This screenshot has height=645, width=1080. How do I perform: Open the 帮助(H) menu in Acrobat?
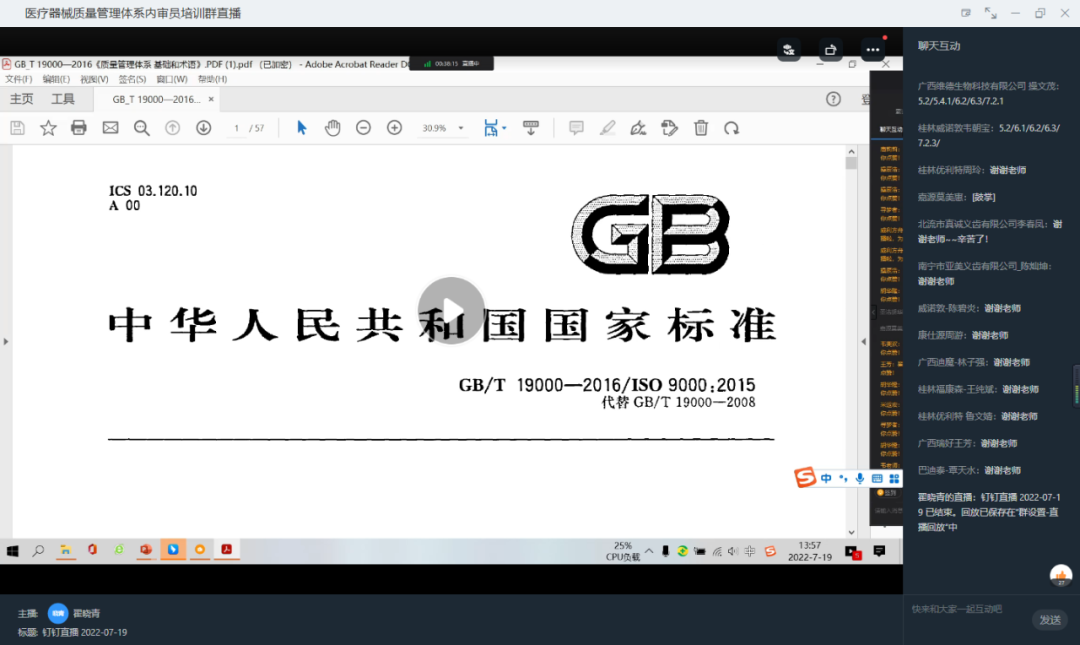212,79
